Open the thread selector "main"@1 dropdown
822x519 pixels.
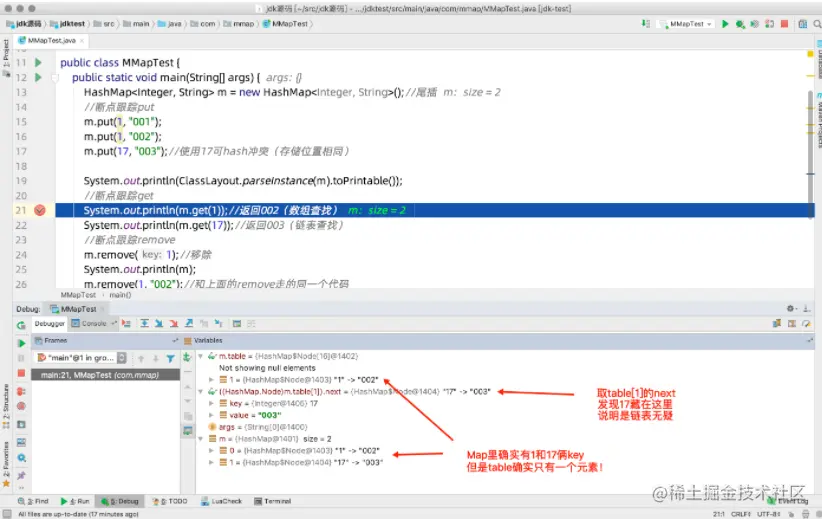(81, 358)
